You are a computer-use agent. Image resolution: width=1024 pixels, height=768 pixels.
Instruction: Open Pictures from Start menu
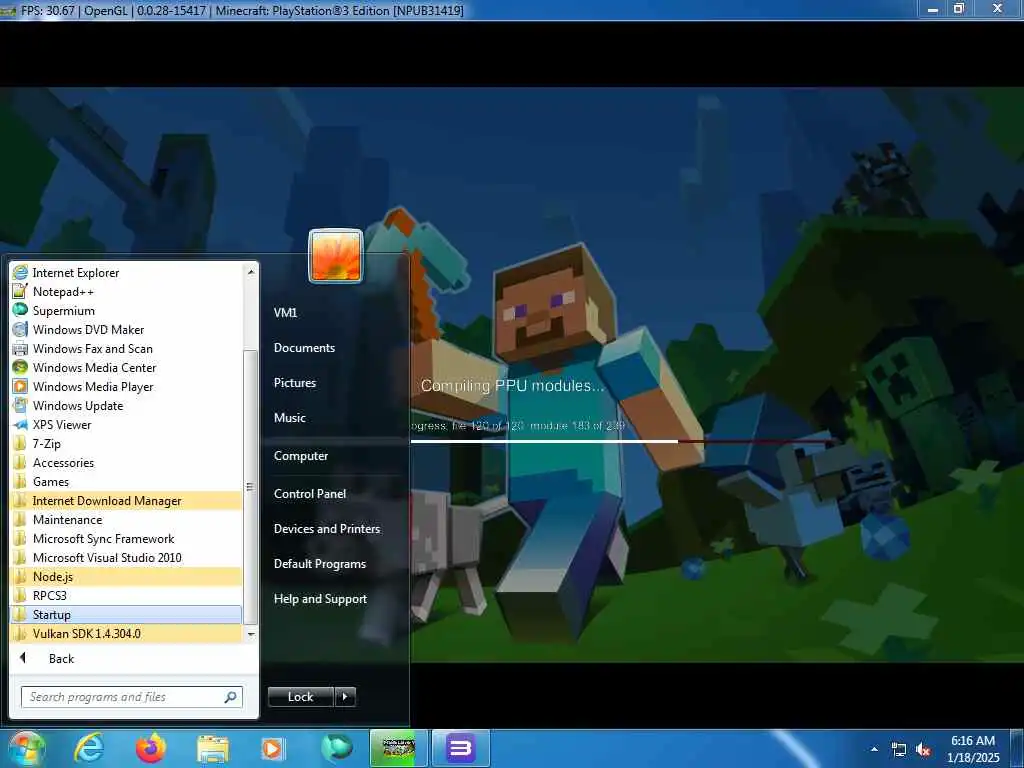tap(295, 383)
